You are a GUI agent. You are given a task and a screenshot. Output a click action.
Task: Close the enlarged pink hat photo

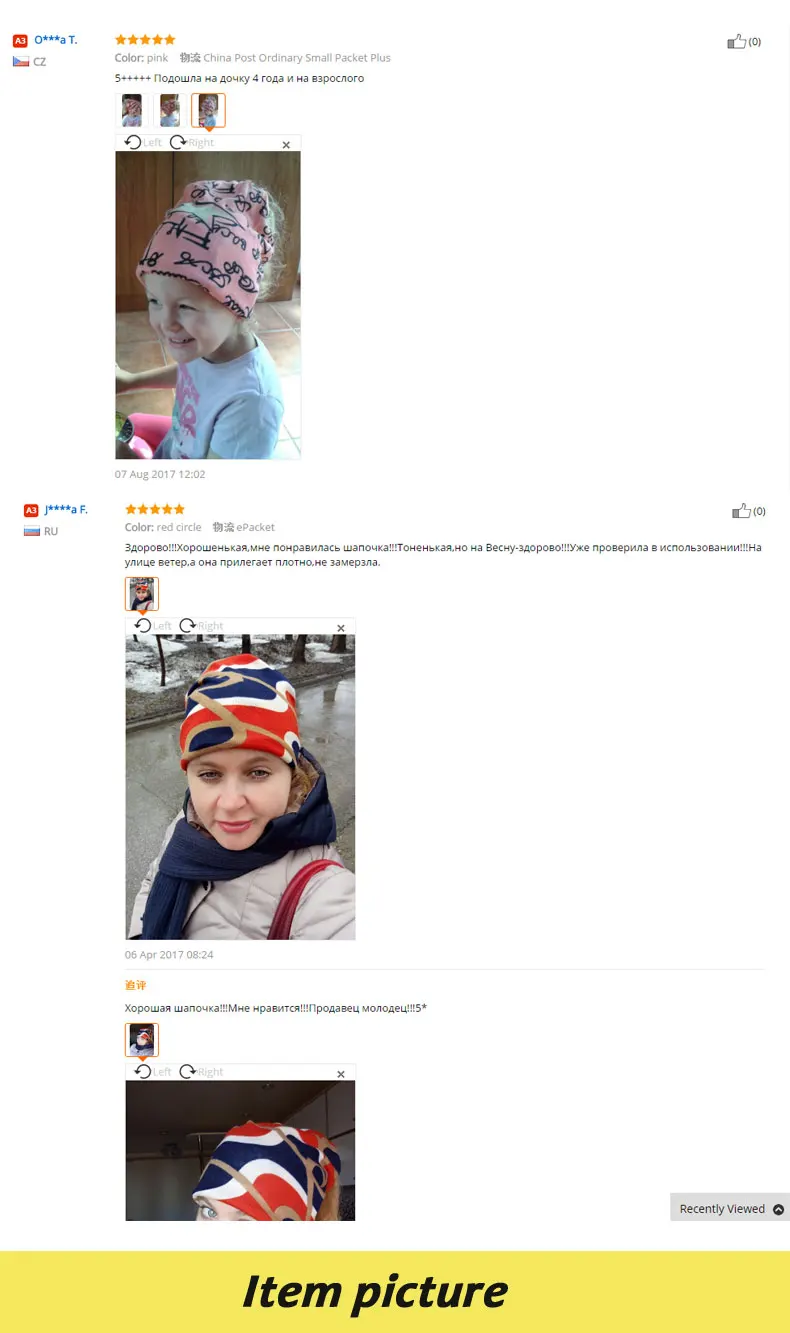(x=286, y=145)
